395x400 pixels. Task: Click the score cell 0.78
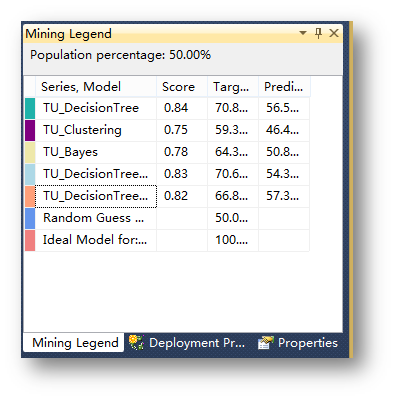(182, 152)
